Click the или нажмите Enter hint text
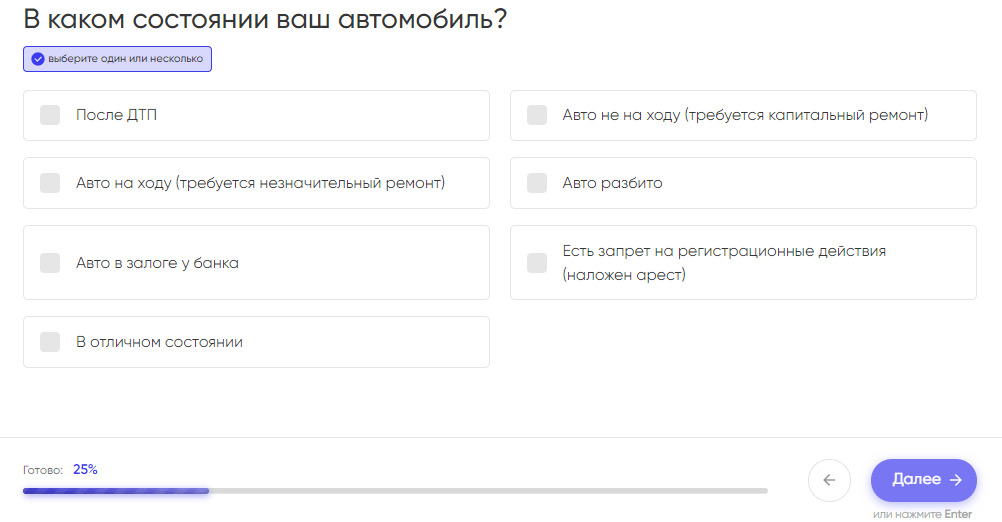This screenshot has height=522, width=1002. (x=921, y=514)
